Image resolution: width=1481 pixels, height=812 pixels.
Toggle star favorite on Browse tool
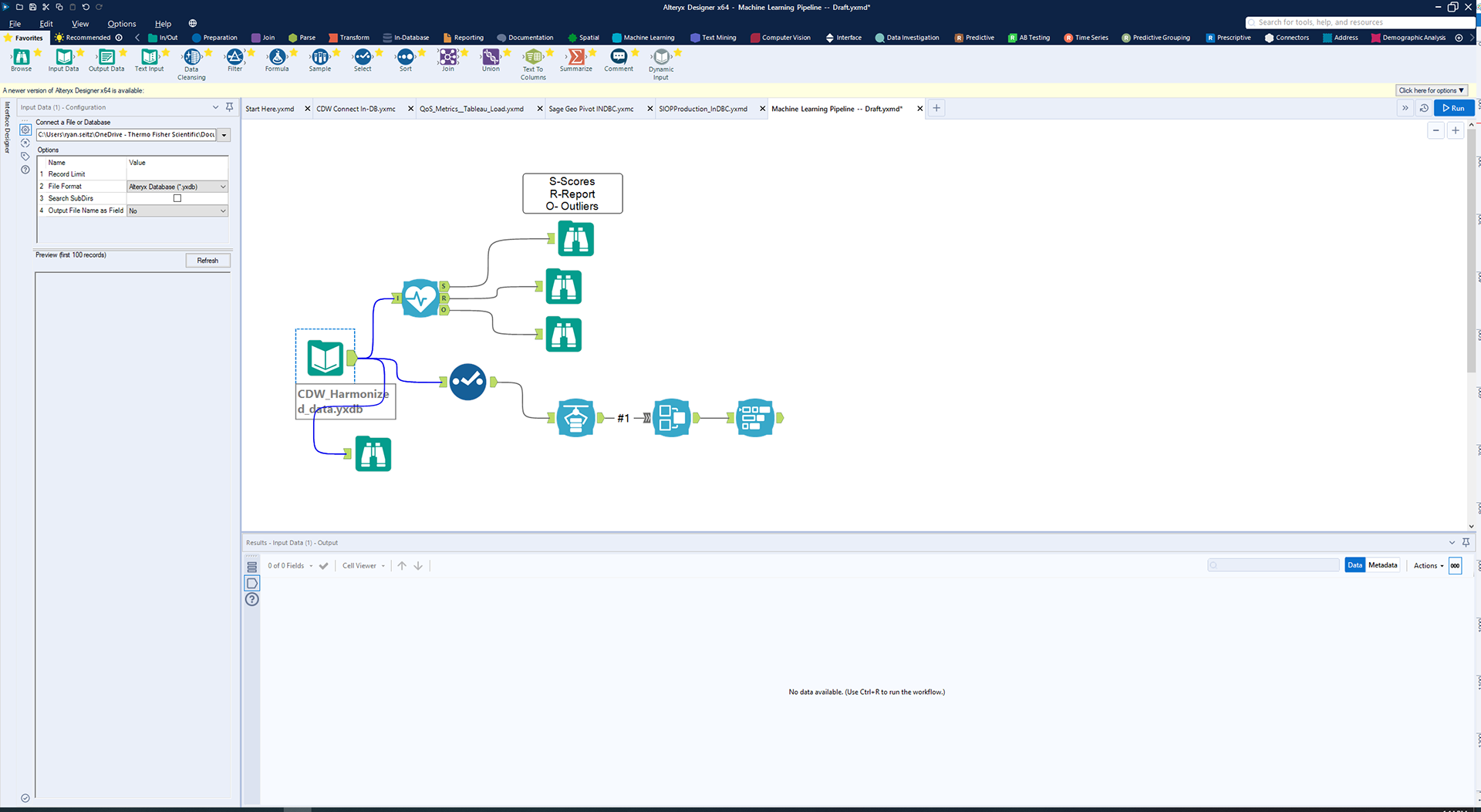[38, 52]
